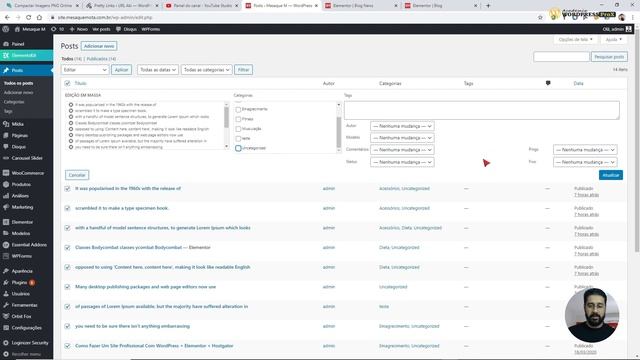Check the Fitness category in bulk edit
This screenshot has height=360, width=640.
click(238, 119)
